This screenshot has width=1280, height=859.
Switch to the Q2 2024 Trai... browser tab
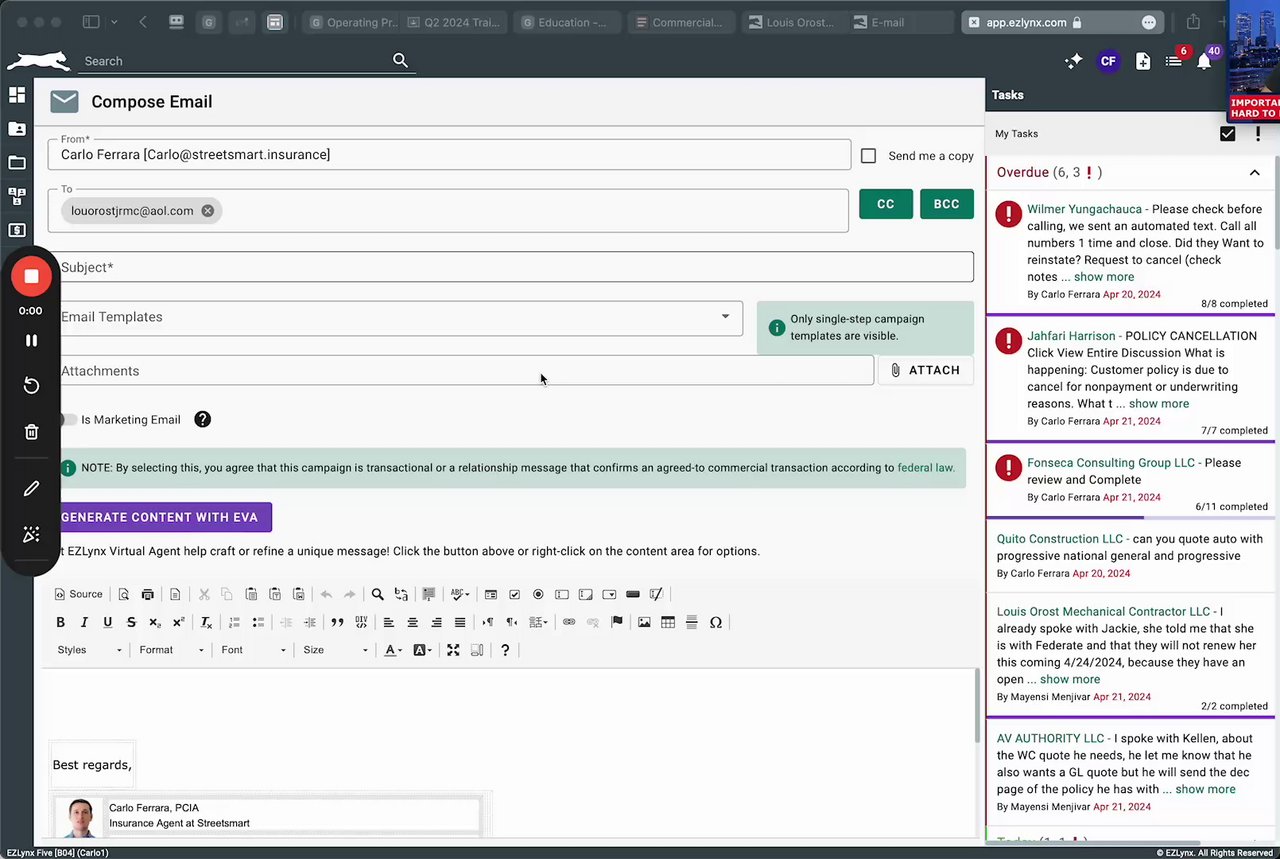pyautogui.click(x=452, y=22)
